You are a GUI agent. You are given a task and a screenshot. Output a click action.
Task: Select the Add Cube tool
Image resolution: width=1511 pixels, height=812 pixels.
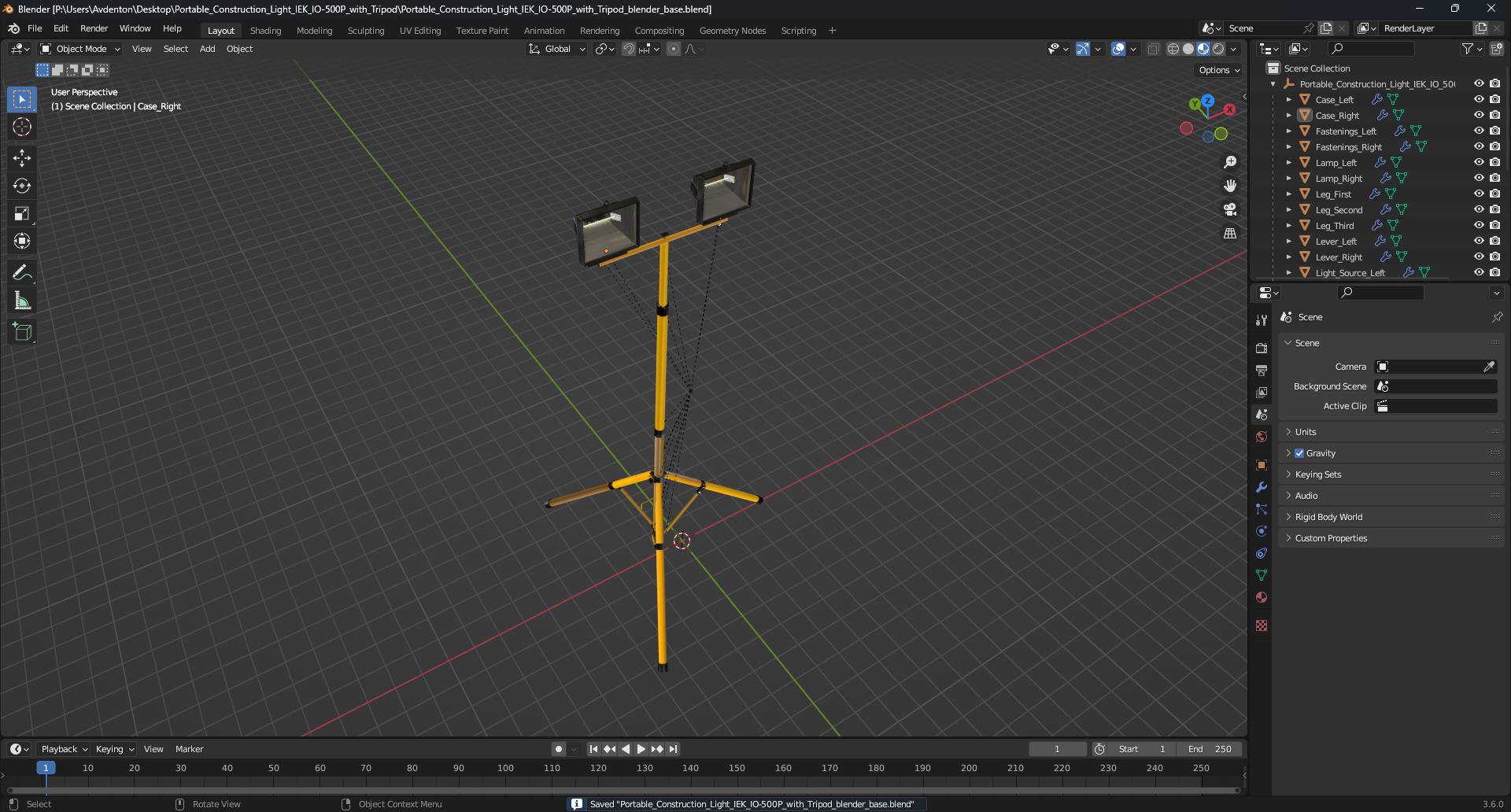22,332
